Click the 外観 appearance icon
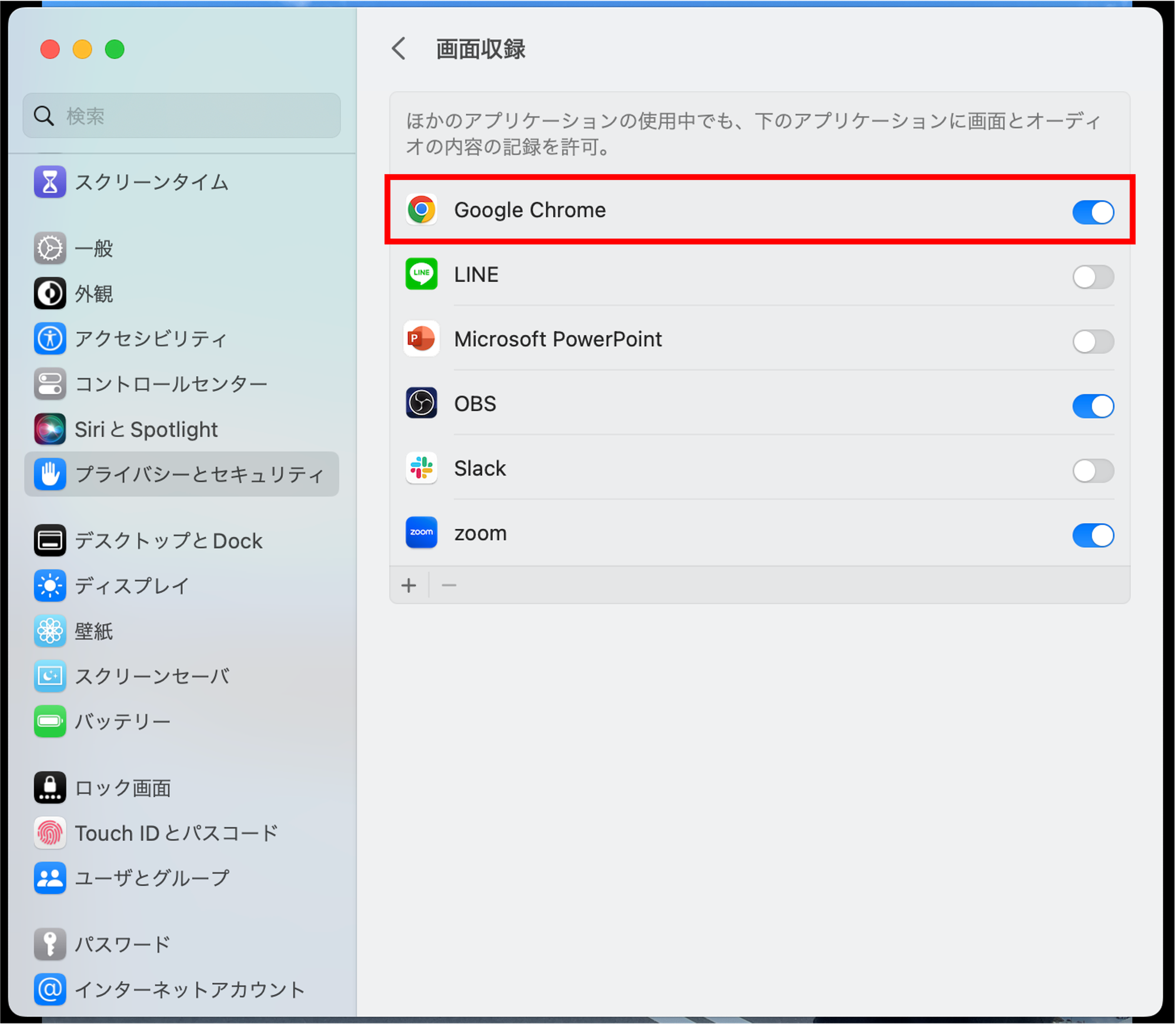This screenshot has height=1024, width=1176. pos(50,293)
